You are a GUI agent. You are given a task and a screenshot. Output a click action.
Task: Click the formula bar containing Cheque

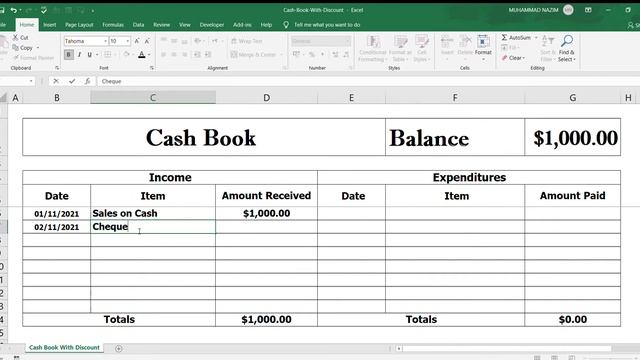[x=367, y=81]
